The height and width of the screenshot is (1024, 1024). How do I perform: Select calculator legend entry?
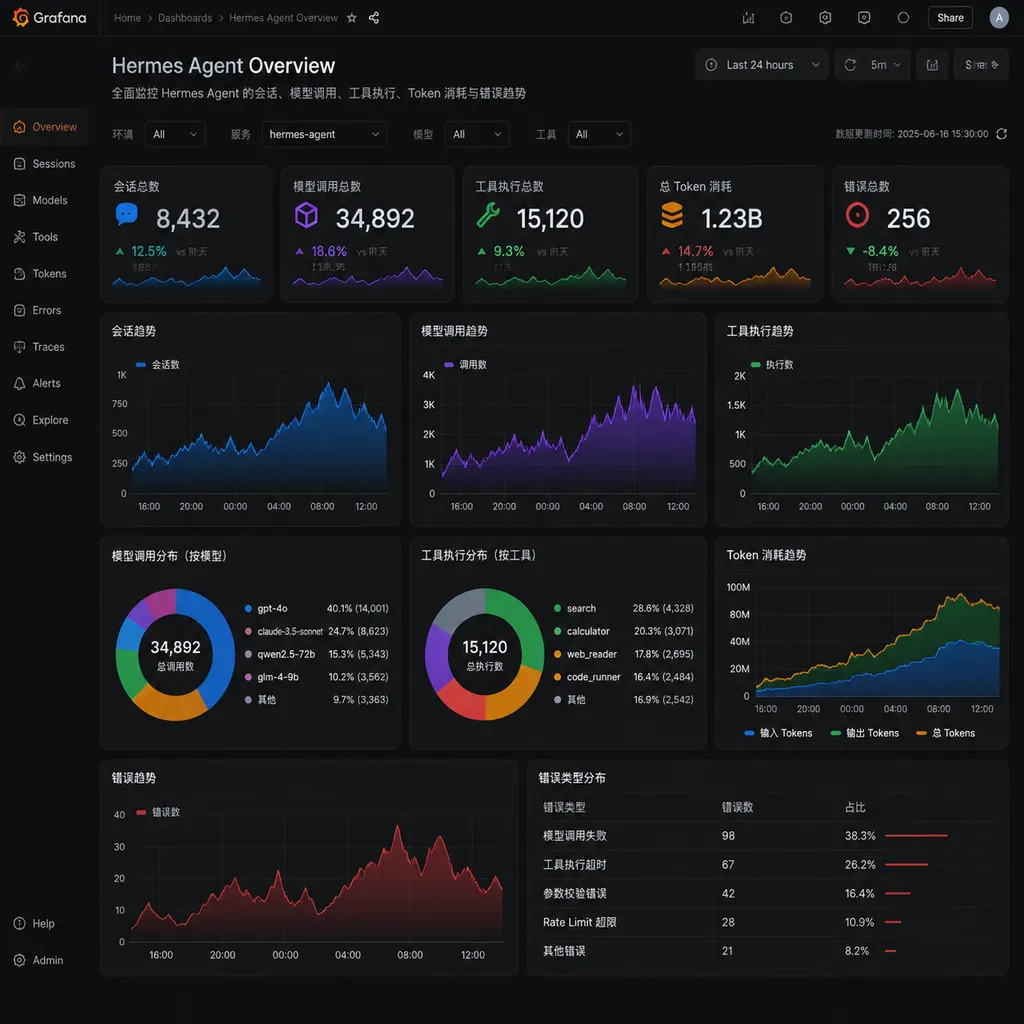[x=624, y=631]
